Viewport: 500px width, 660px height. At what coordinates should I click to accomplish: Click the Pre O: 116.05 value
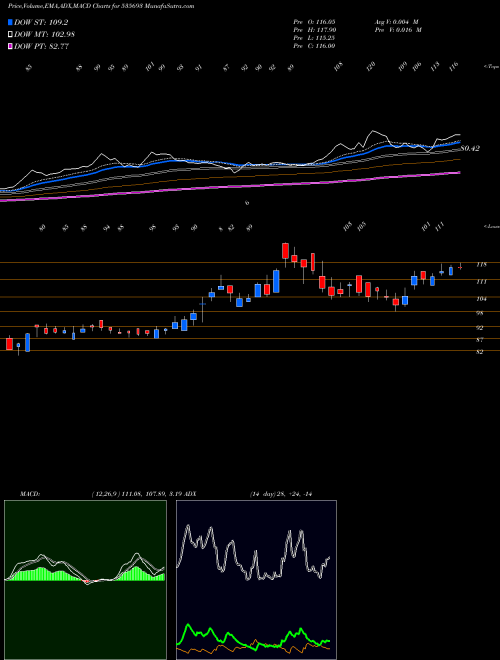click(314, 21)
